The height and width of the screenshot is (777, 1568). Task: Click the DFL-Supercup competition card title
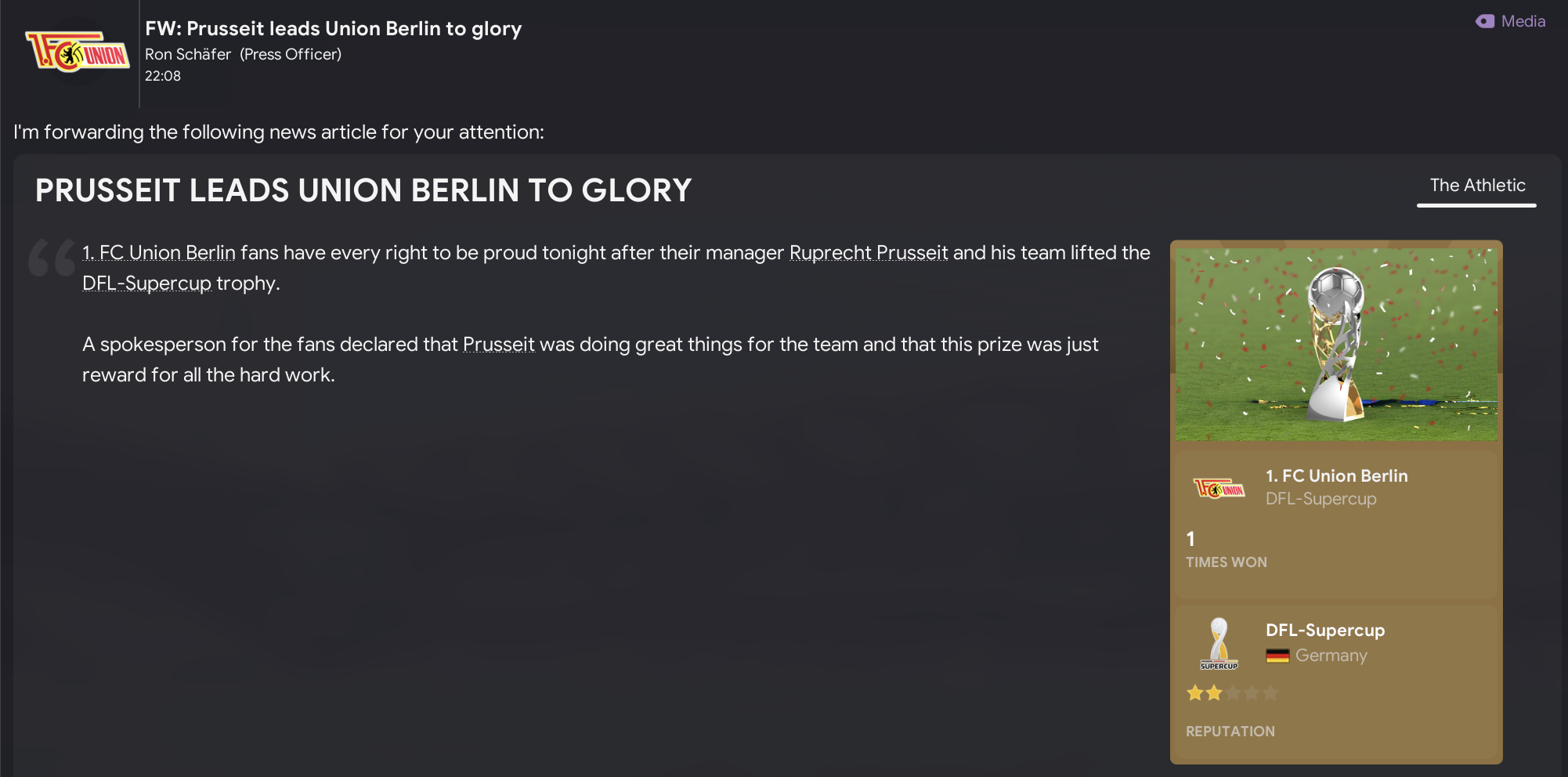click(1324, 631)
